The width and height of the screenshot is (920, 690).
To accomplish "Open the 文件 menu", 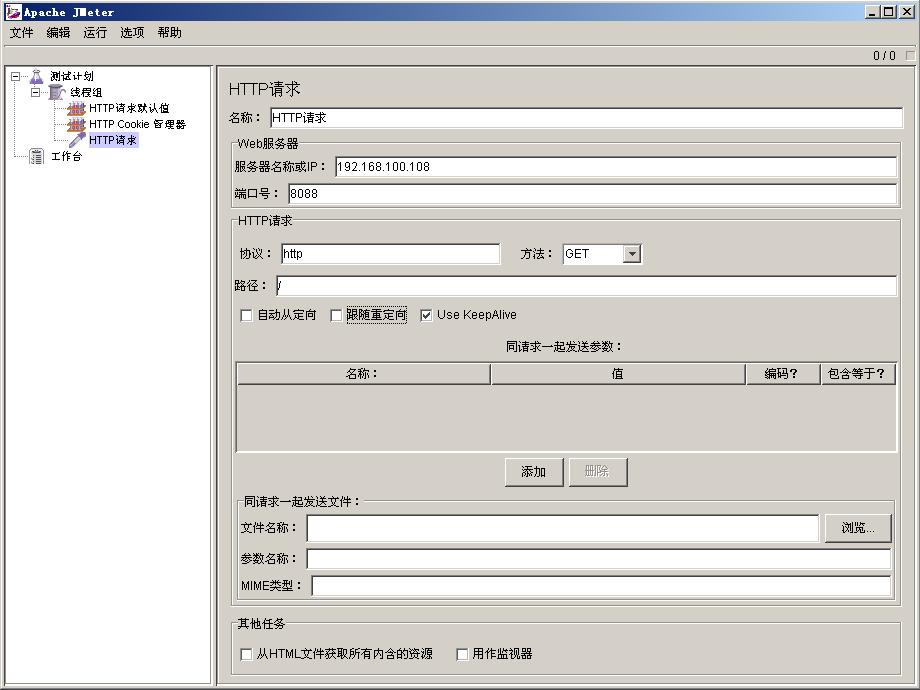I will (21, 33).
